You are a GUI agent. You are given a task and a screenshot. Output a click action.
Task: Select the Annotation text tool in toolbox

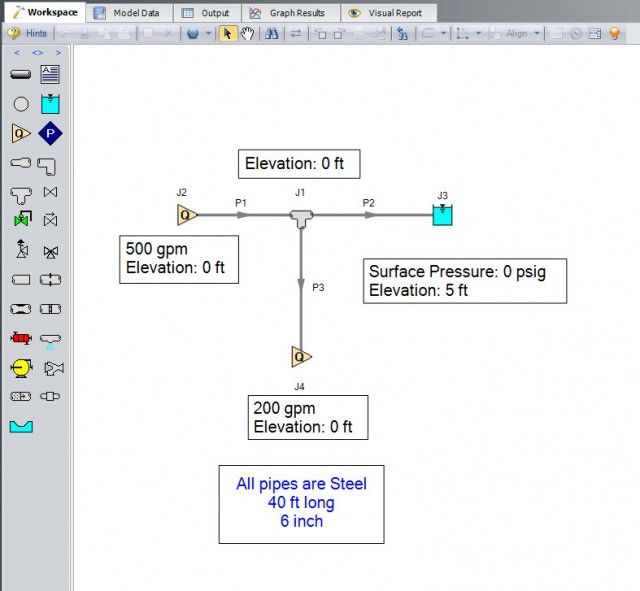[50, 74]
